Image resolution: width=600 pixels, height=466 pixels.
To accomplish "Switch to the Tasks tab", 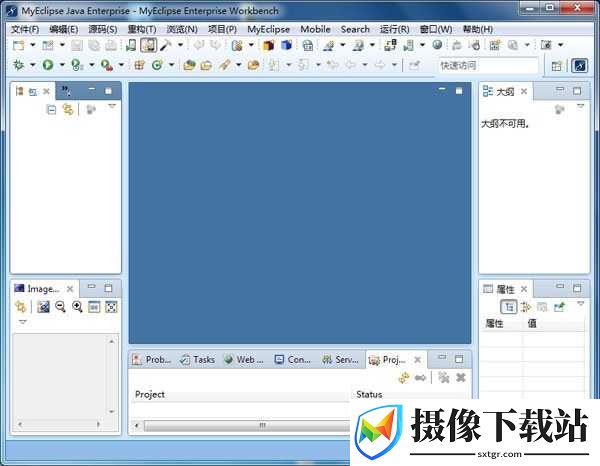I will click(197, 360).
